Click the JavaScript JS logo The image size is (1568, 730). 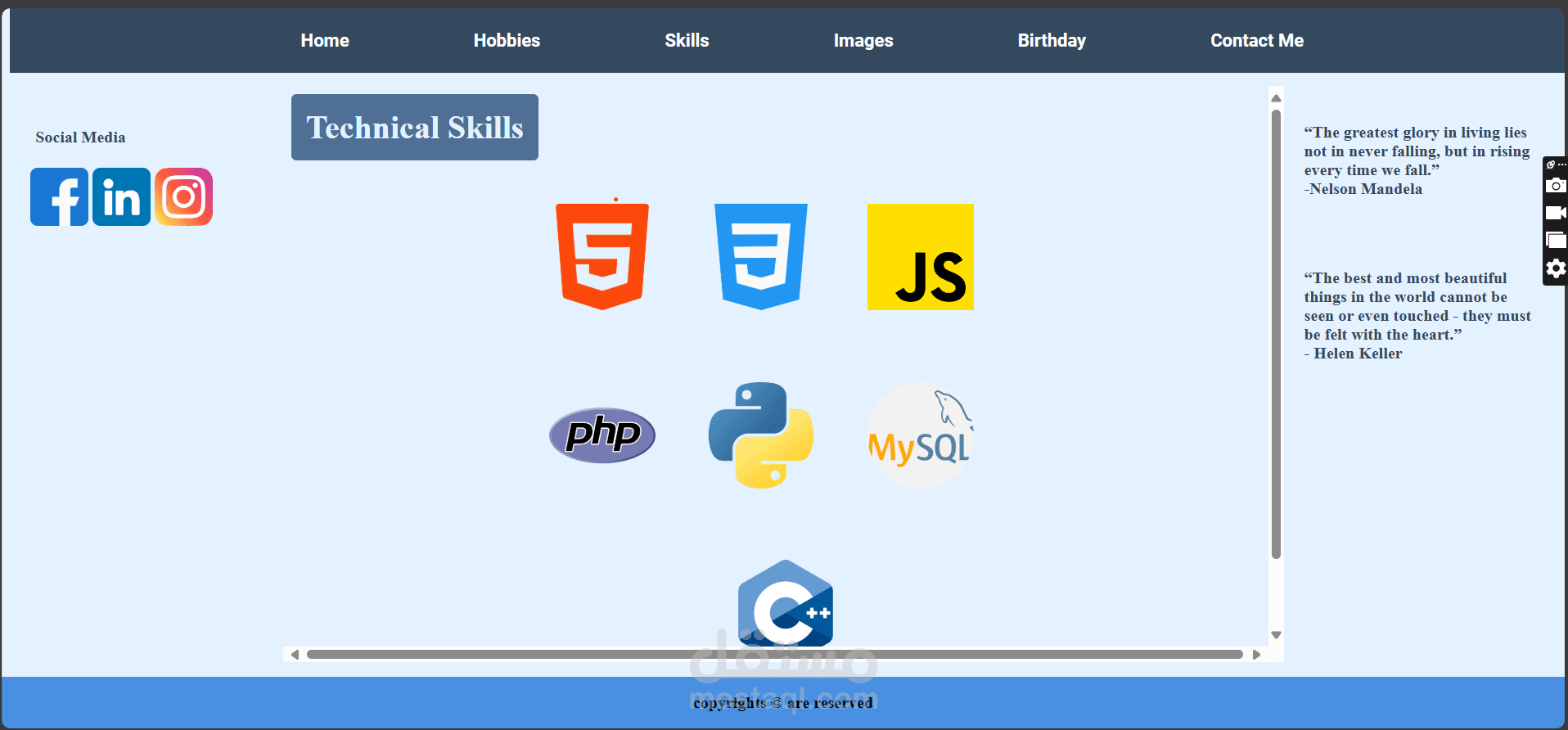[921, 257]
